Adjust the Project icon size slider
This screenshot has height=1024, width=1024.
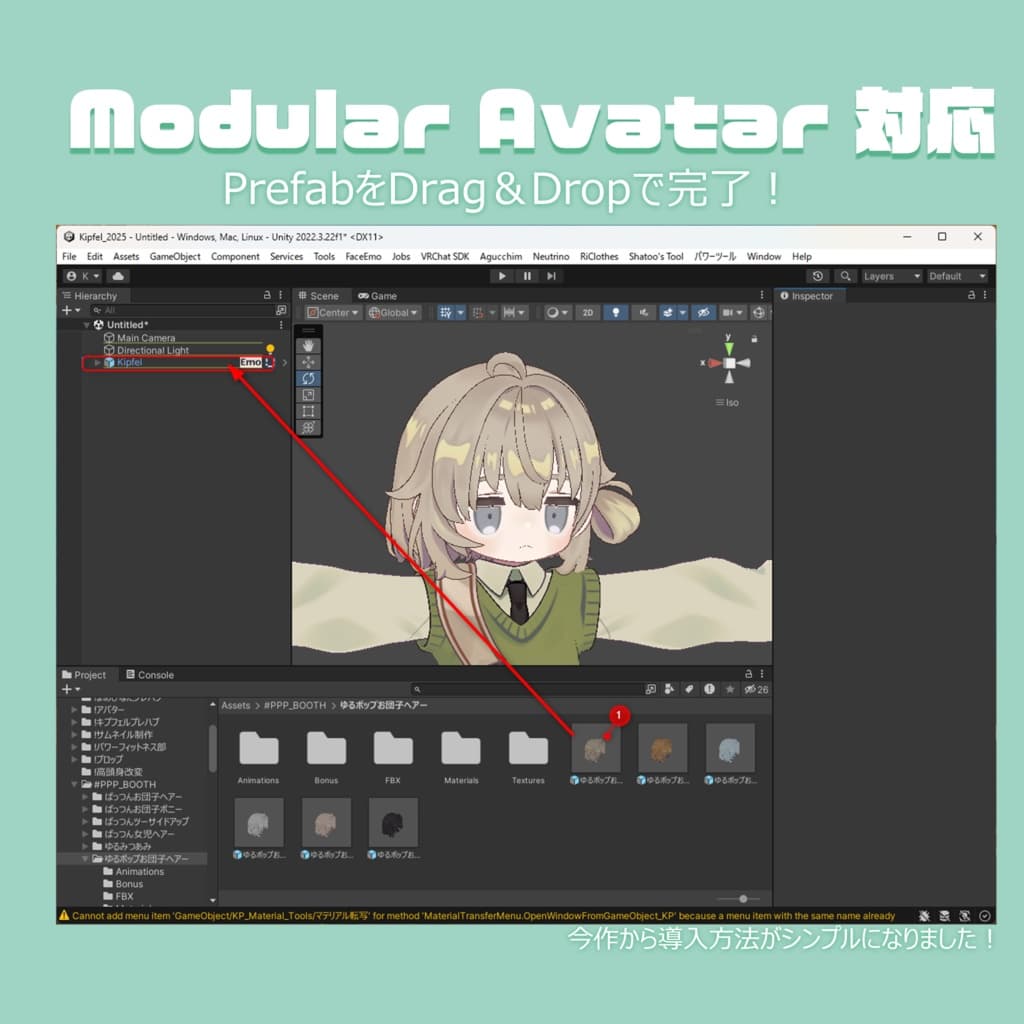pyautogui.click(x=739, y=899)
